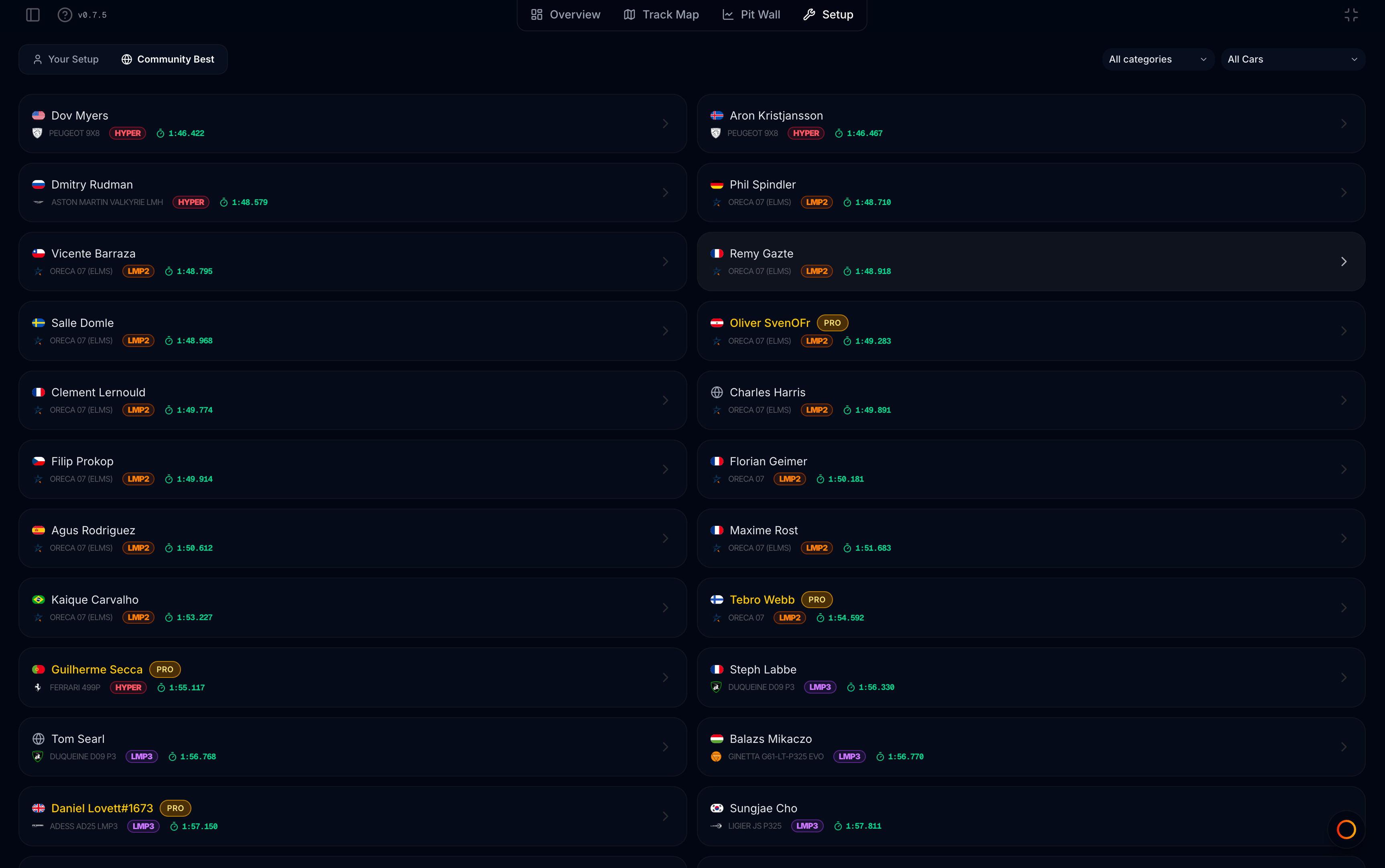Click Iceland flag beside Aron Kristjansson
Screen dimensions: 1385x868
(x=717, y=116)
